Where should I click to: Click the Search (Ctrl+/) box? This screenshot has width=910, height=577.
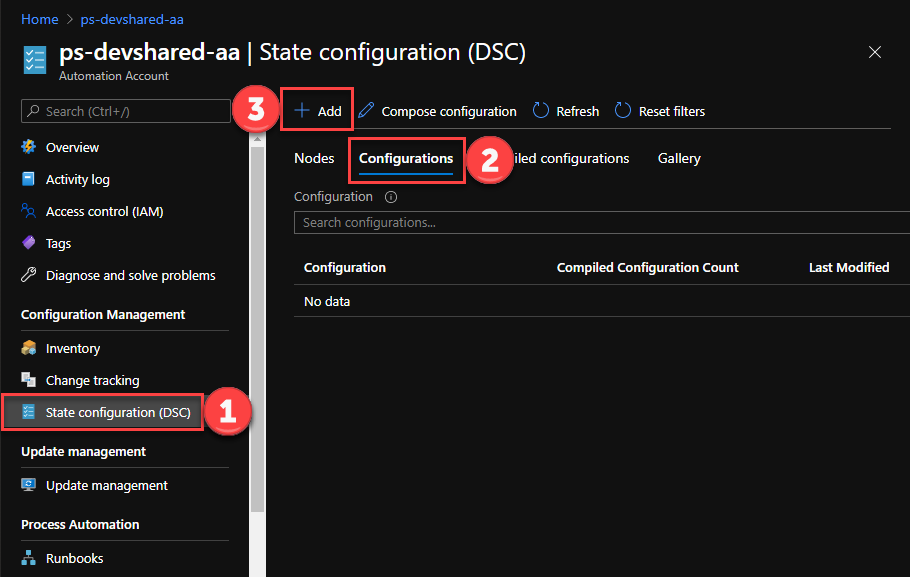click(x=125, y=110)
